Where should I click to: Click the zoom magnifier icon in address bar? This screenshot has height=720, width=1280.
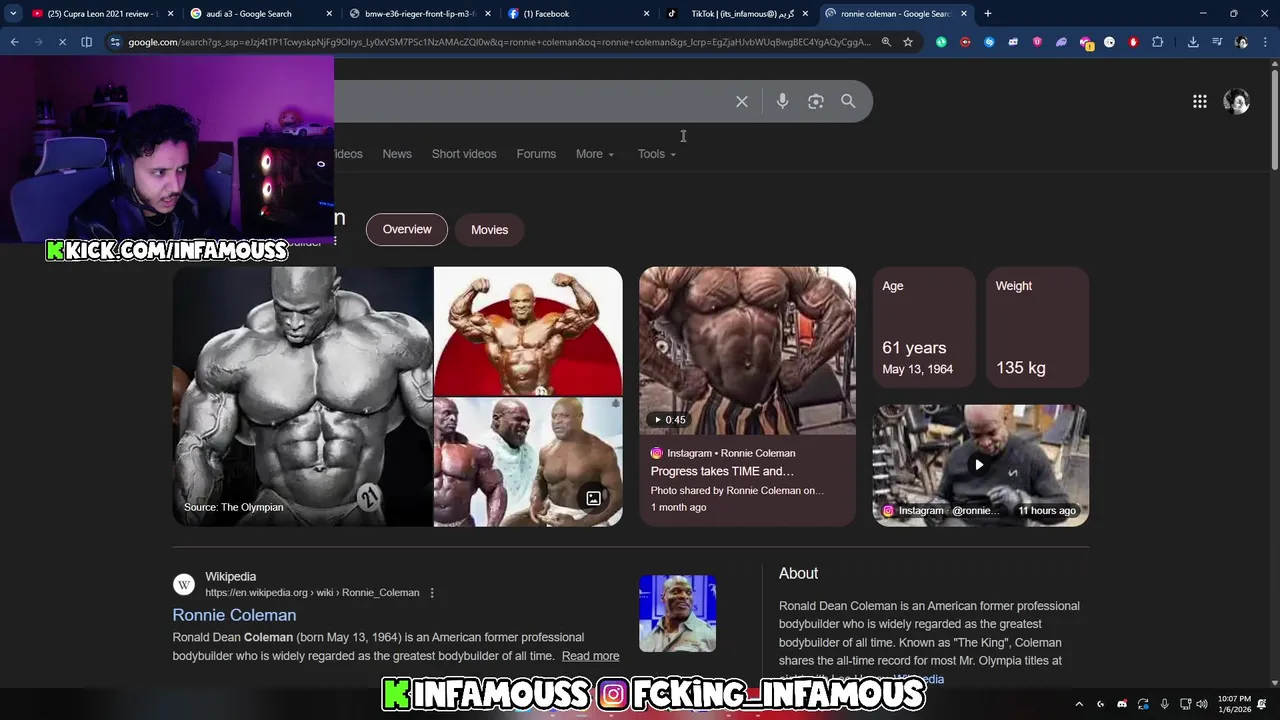(886, 42)
